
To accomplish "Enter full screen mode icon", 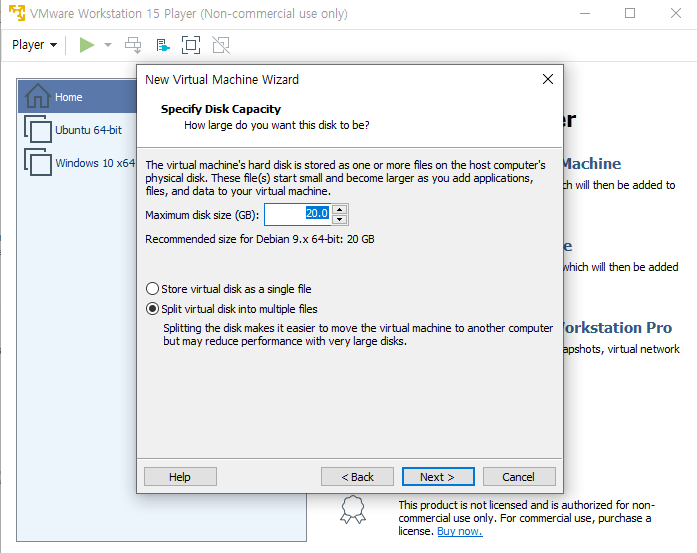I will [191, 45].
